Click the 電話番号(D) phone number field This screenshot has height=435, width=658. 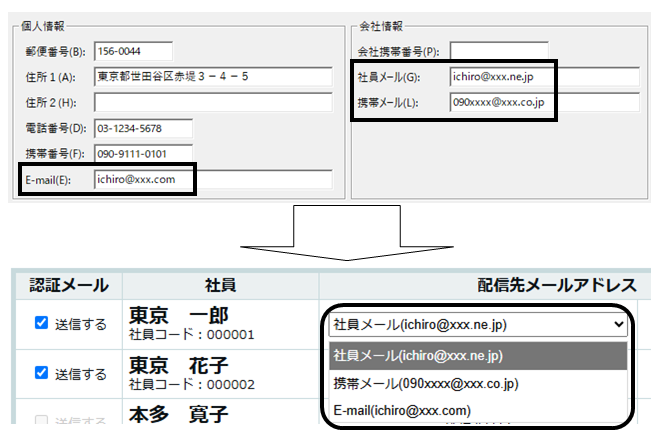coord(144,128)
